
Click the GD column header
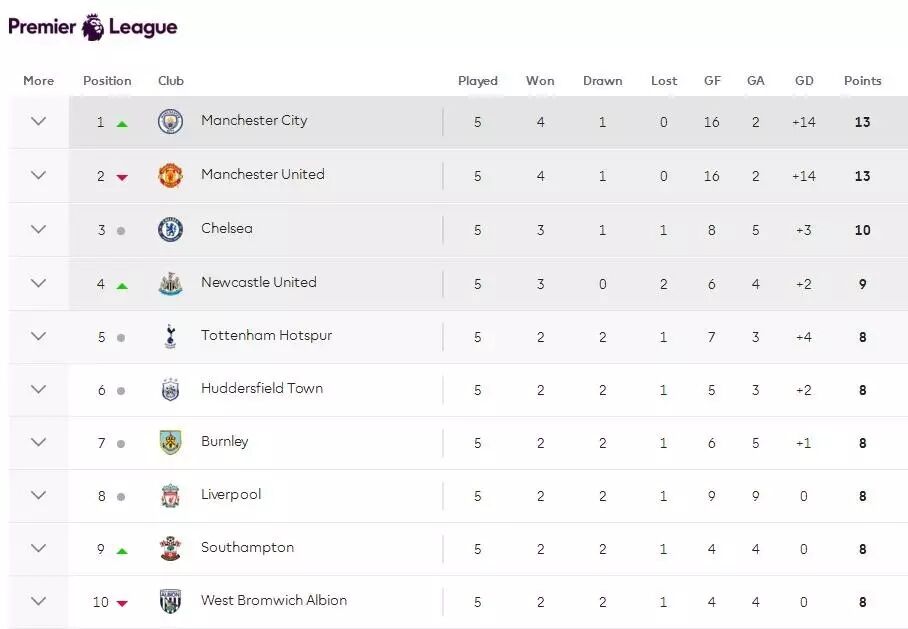point(804,81)
